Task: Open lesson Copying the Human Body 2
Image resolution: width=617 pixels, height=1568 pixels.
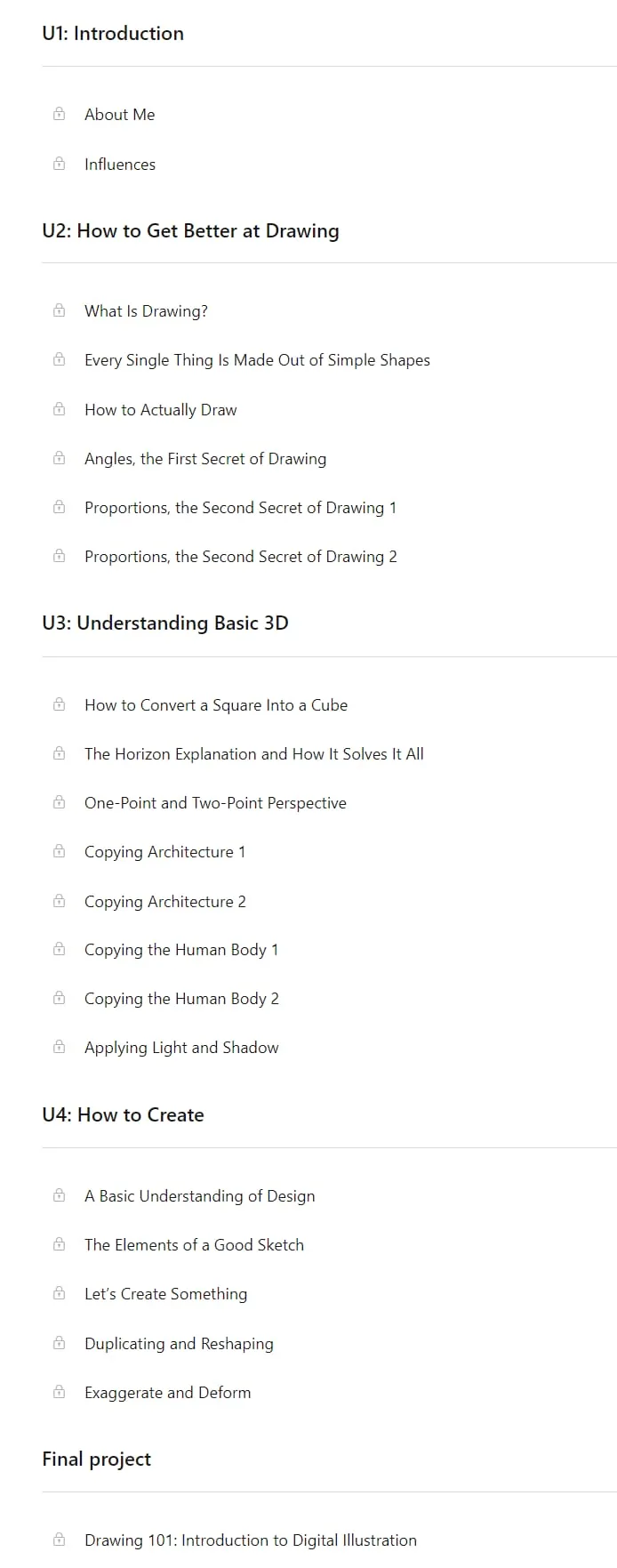Action: pyautogui.click(x=181, y=999)
